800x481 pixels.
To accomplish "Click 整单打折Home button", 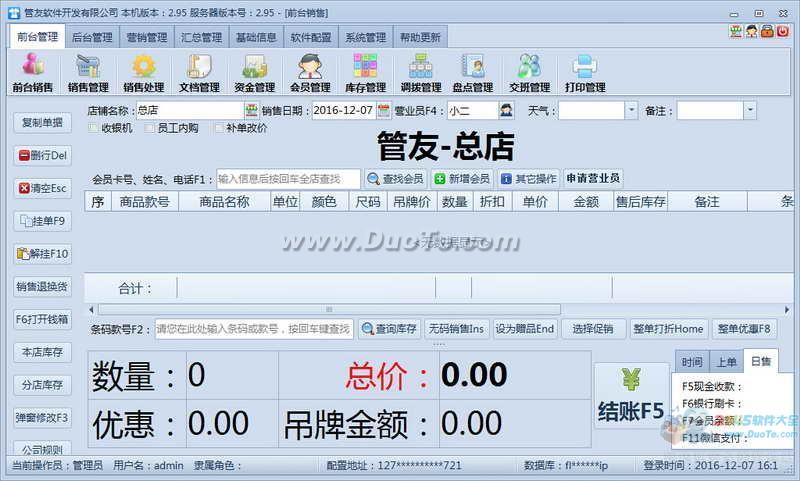I will pos(668,329).
